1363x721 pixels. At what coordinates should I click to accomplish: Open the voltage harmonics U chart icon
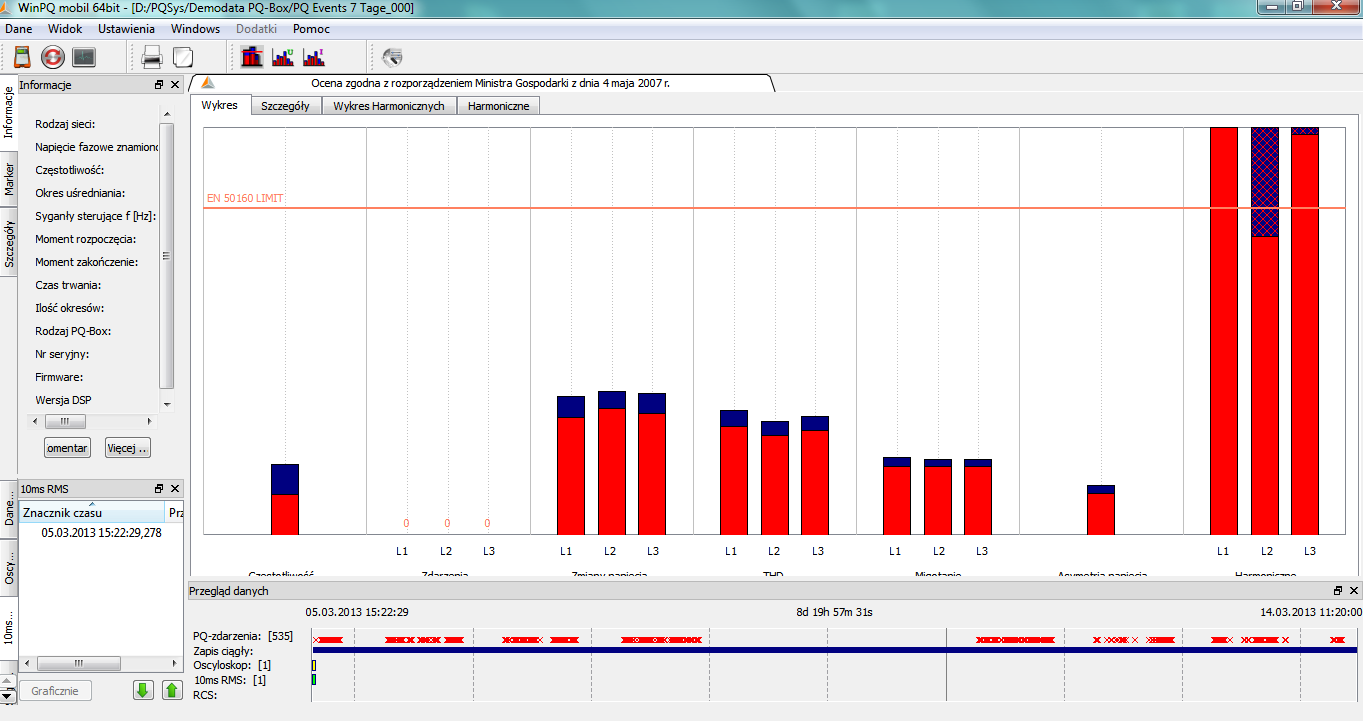(x=283, y=57)
